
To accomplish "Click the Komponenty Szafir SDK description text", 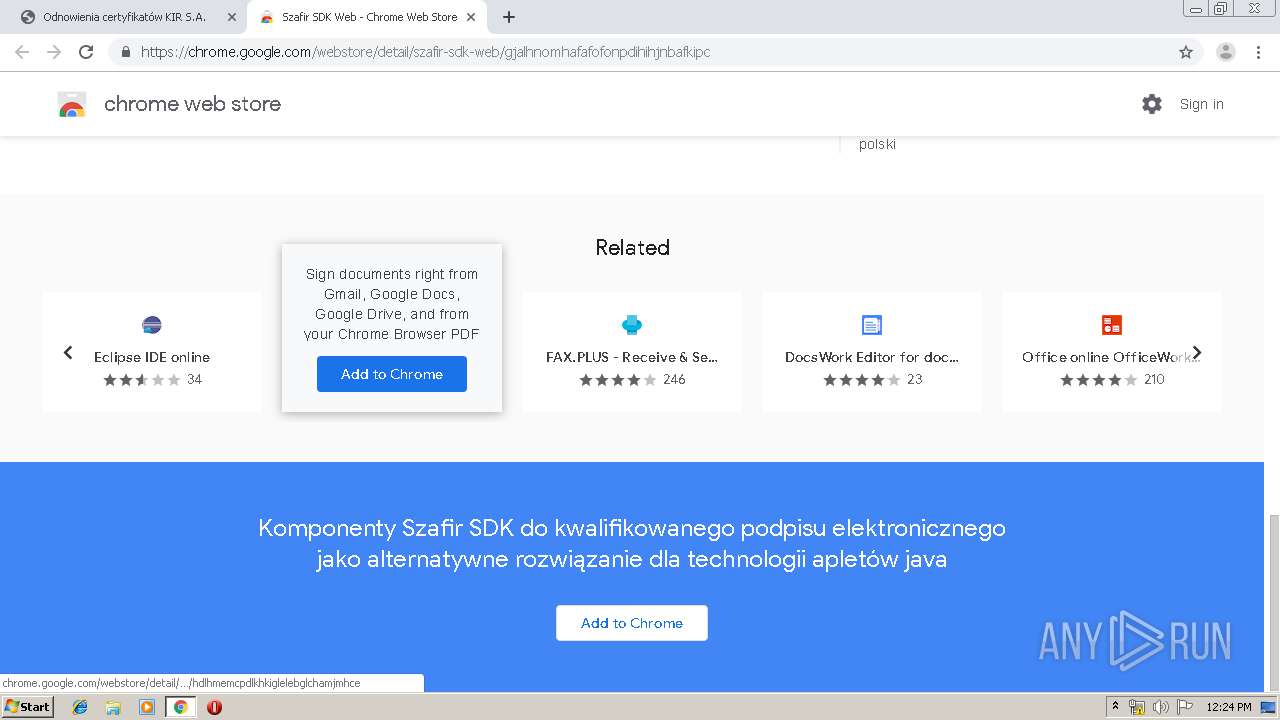I will pos(632,543).
